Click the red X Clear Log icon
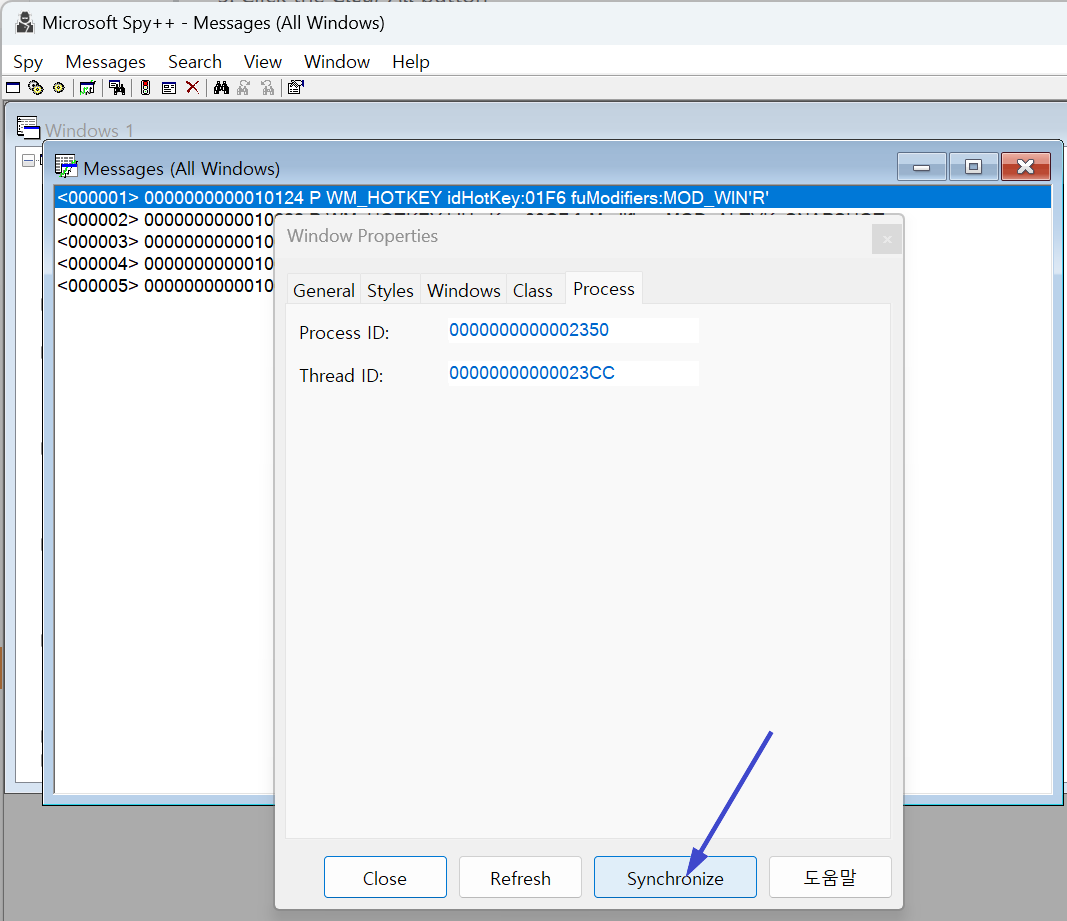The width and height of the screenshot is (1067, 921). 193,88
